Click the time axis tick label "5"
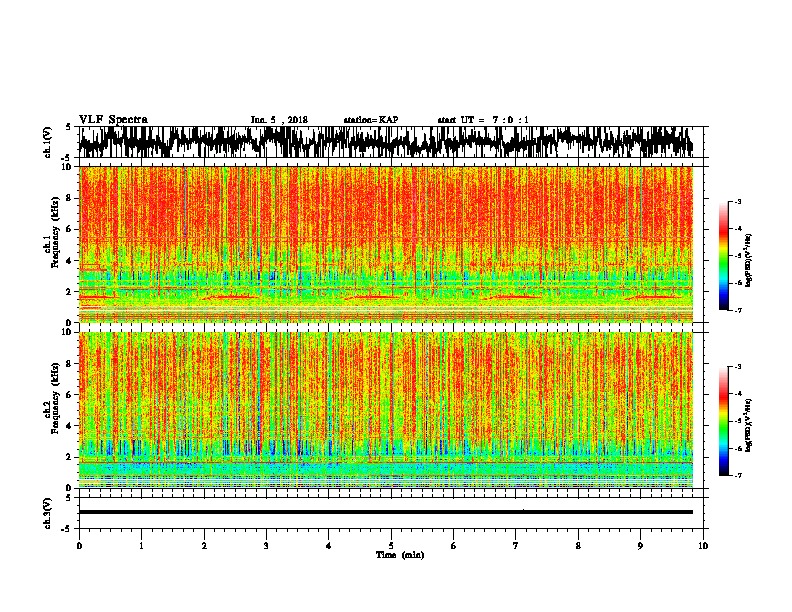Viewport: 792px width, 612px height. (391, 546)
